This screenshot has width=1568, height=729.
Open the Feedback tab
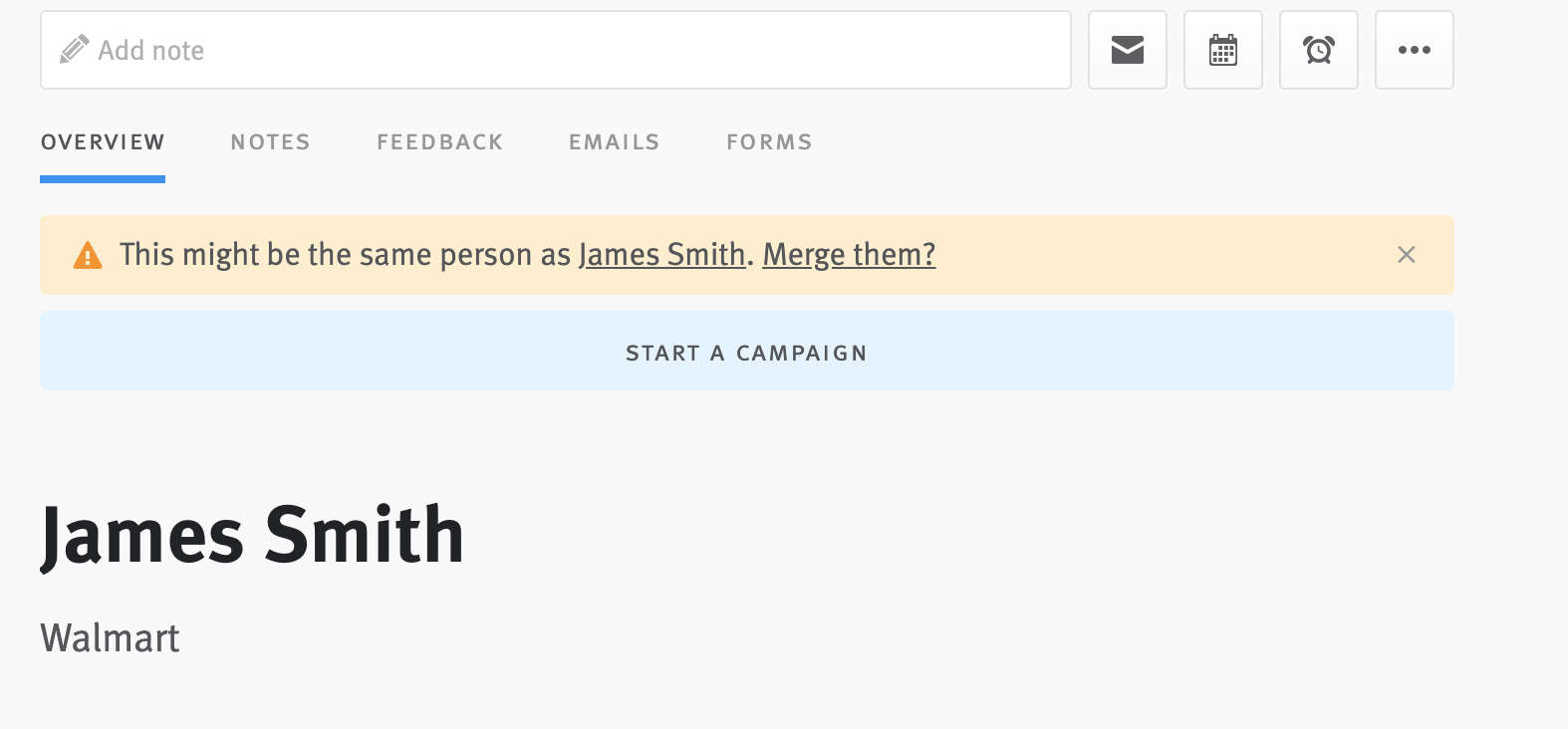[x=439, y=141]
